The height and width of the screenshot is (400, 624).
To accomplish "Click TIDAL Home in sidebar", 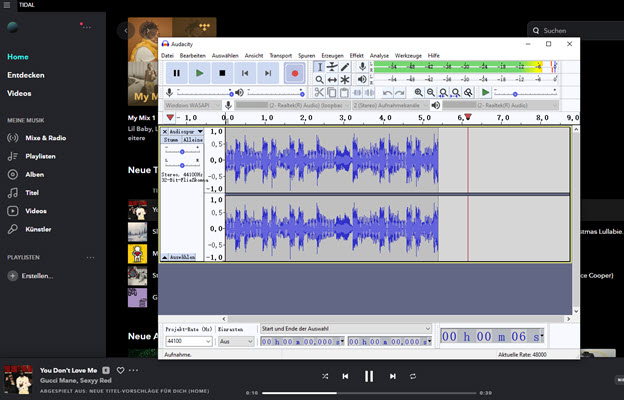I will pyautogui.click(x=18, y=57).
